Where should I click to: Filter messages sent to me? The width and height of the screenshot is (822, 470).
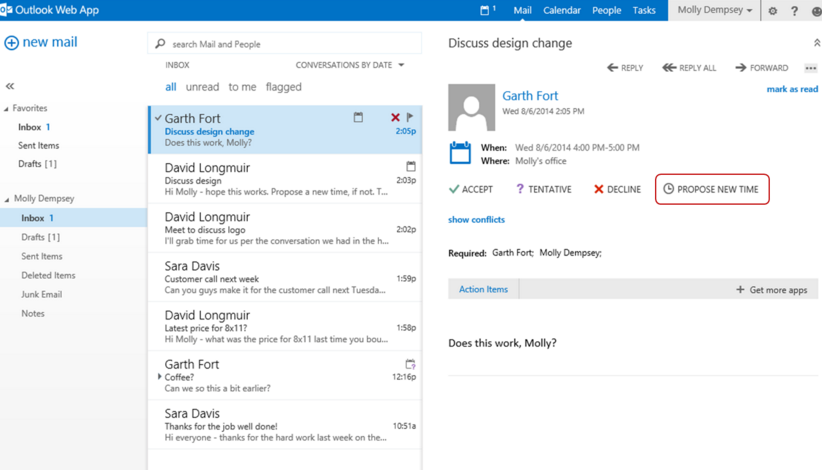(x=242, y=87)
